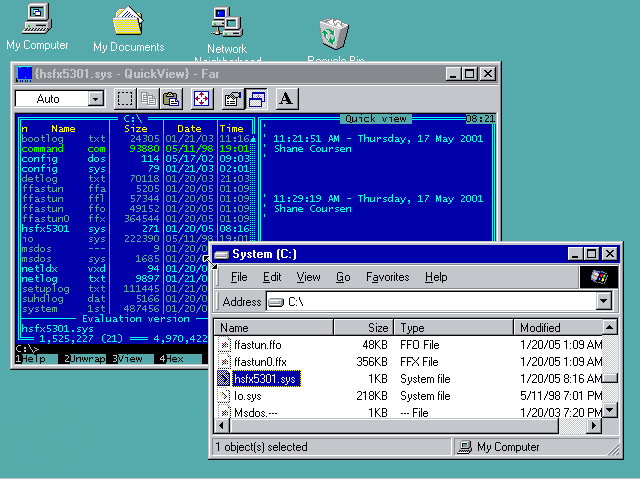
Task: Open the View menu in Explorer
Action: coord(308,277)
